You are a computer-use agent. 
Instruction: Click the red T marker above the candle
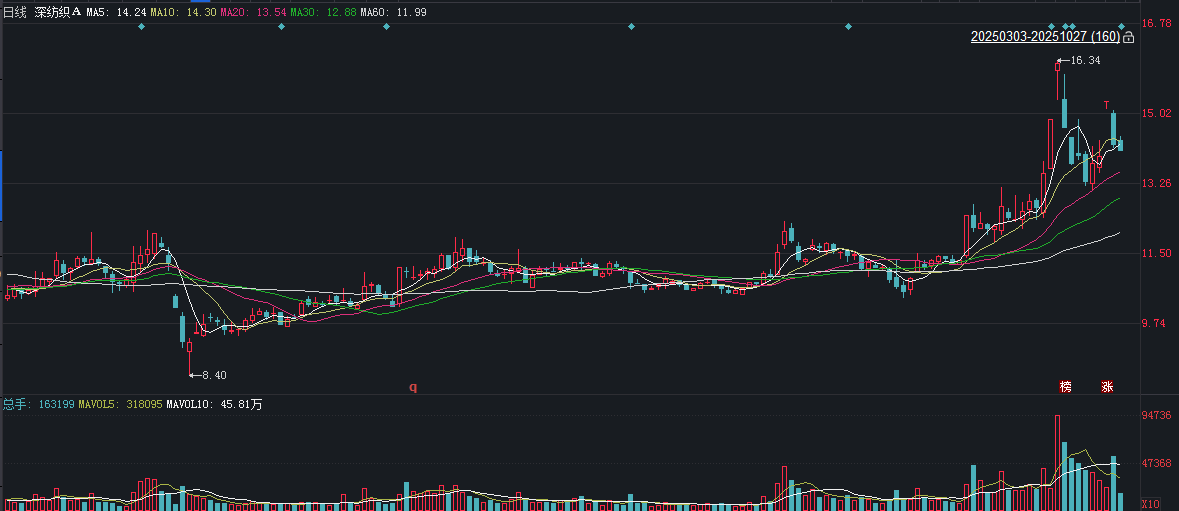click(x=1107, y=105)
